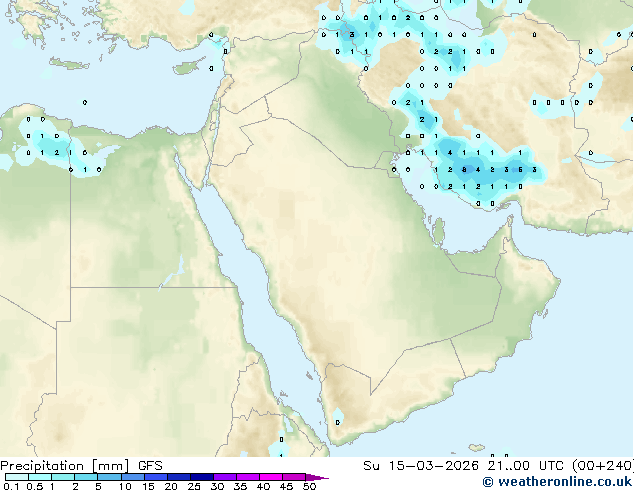The image size is (634, 490).
Task: Pick the 45–50 mm legend swatch
Action: click(x=294, y=477)
